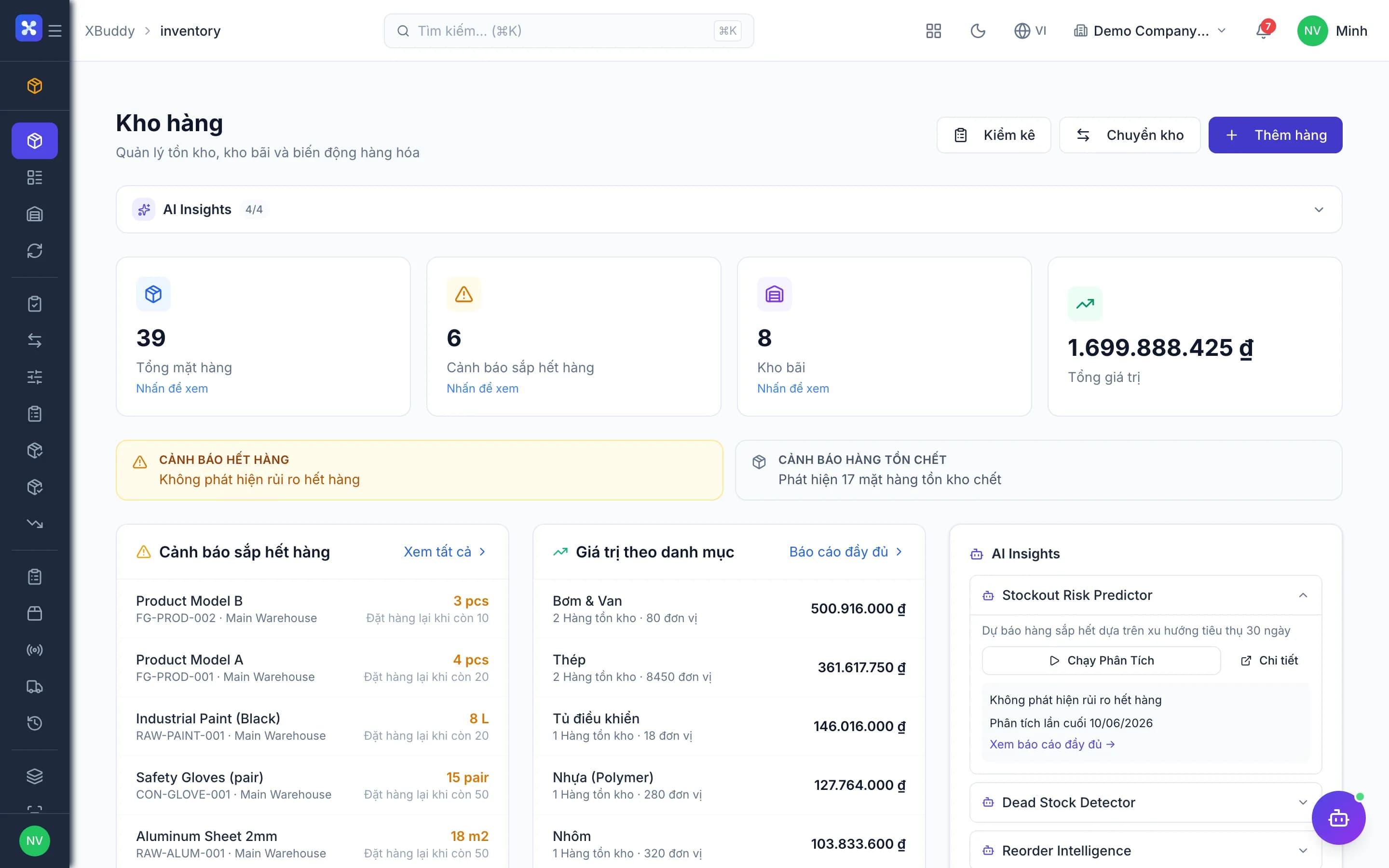Open the Minh user profile avatar
Viewport: 1389px width, 868px height.
1312,31
